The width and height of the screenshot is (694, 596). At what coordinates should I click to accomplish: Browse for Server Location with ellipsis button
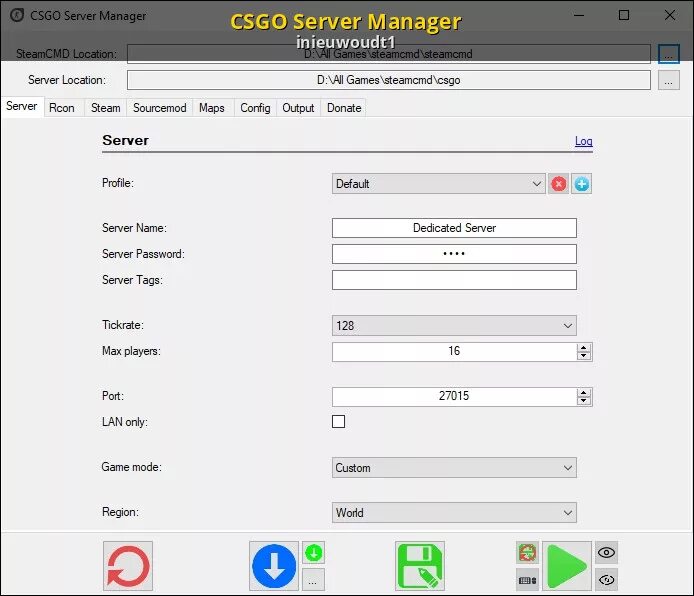pos(668,80)
